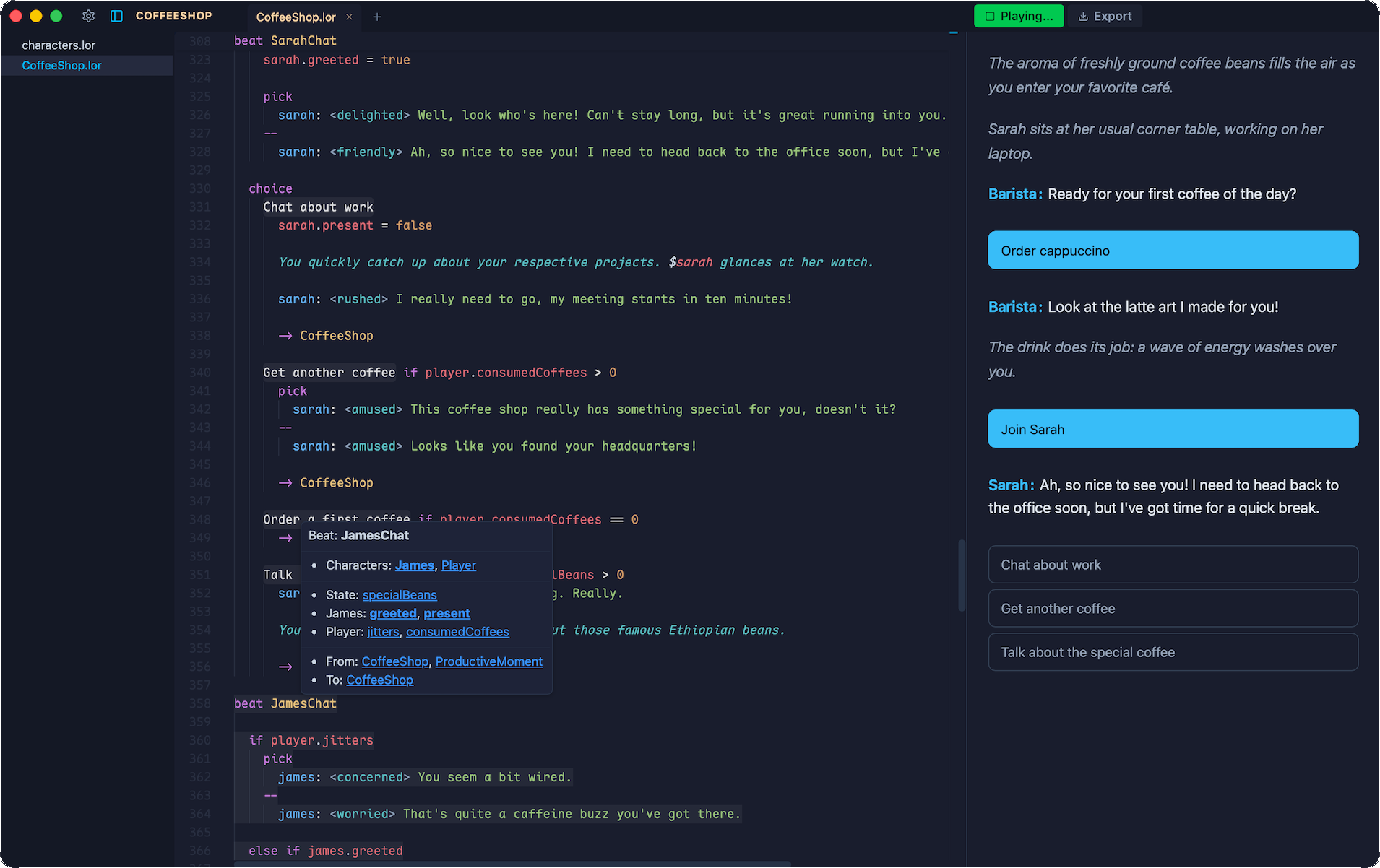The width and height of the screenshot is (1380, 868).
Task: Click 'sarah.greeted = true' on line 323
Action: point(337,60)
